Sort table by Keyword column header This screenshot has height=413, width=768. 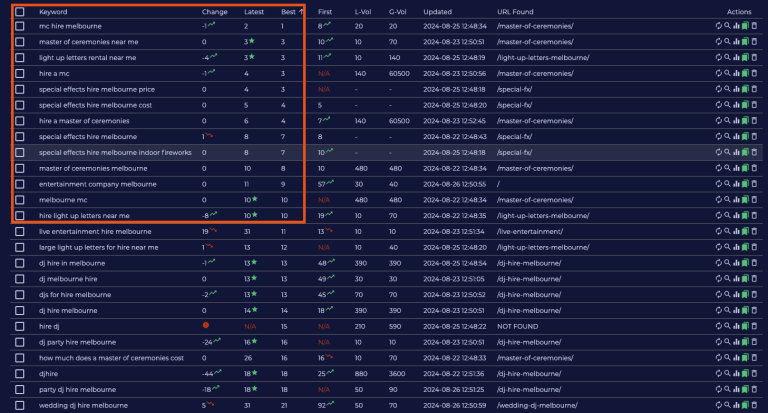click(x=53, y=12)
